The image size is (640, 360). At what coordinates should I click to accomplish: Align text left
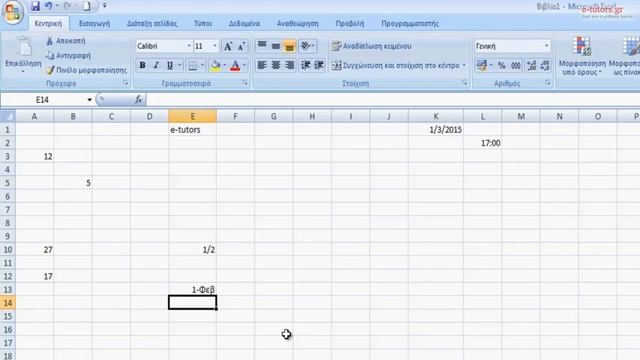click(x=262, y=65)
